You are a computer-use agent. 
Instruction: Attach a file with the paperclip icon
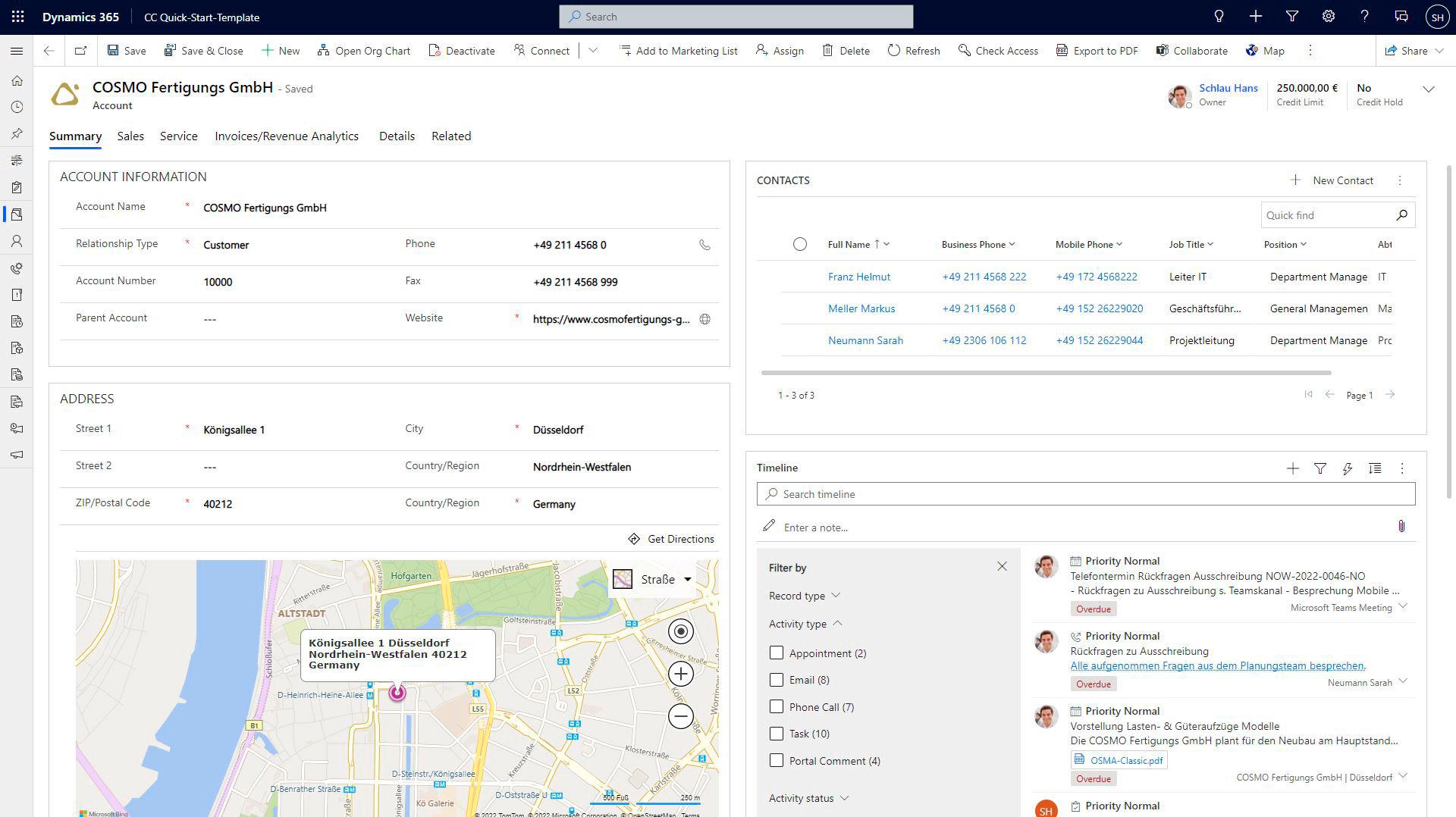pyautogui.click(x=1401, y=526)
